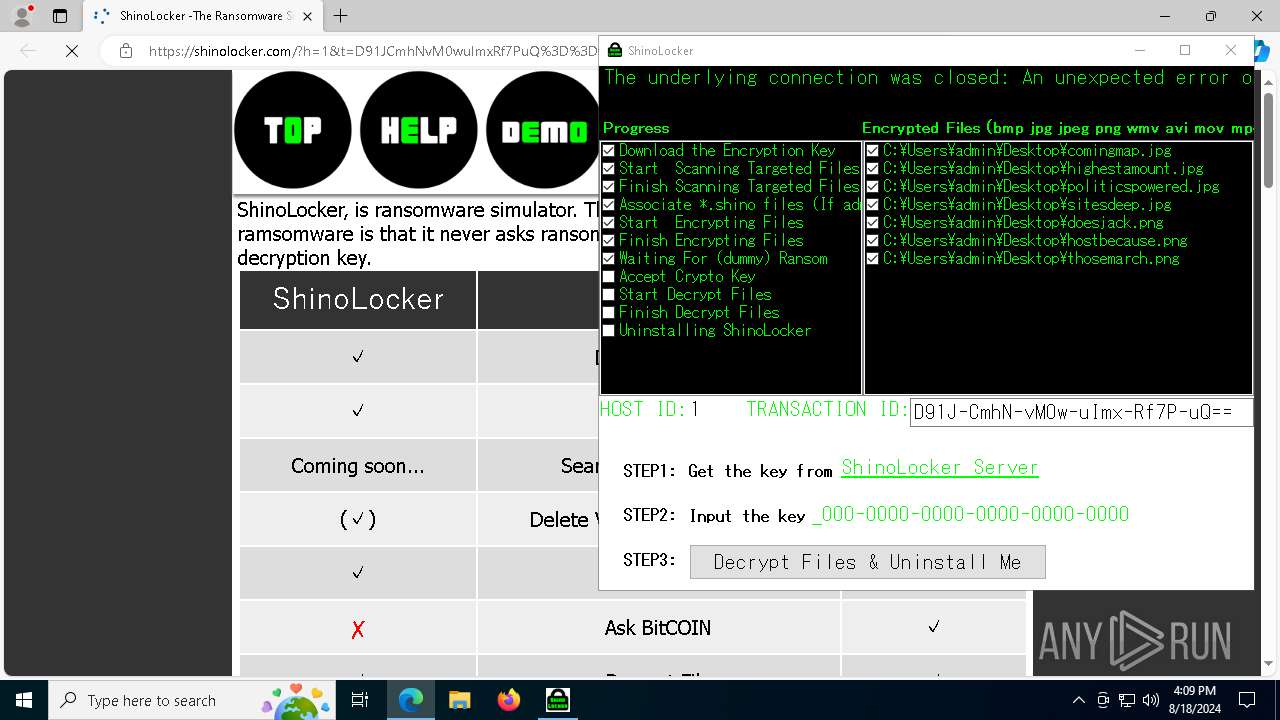Open ShinoLocker taskbar icon
Screen dimensions: 1280x720
(x=558, y=700)
